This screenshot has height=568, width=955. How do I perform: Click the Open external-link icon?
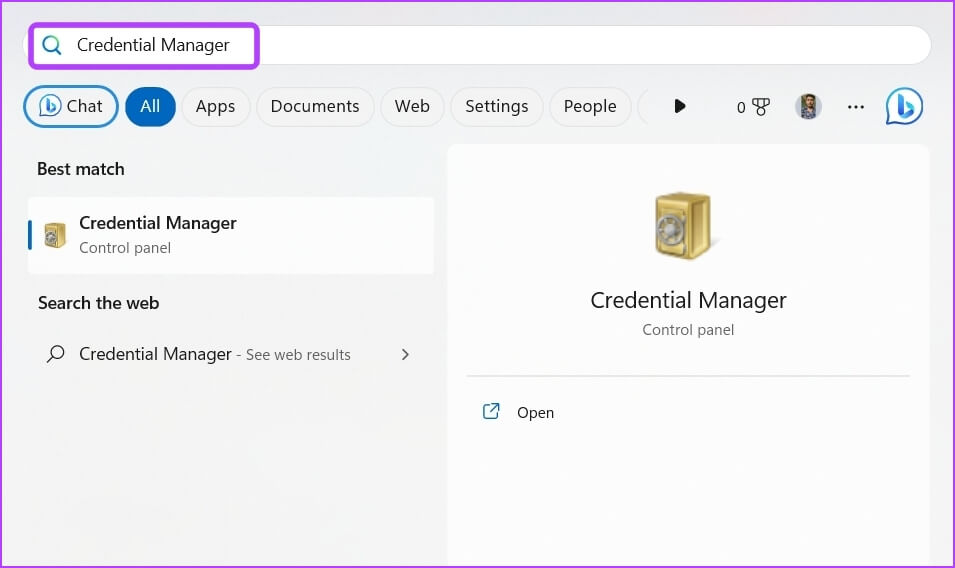[x=491, y=412]
